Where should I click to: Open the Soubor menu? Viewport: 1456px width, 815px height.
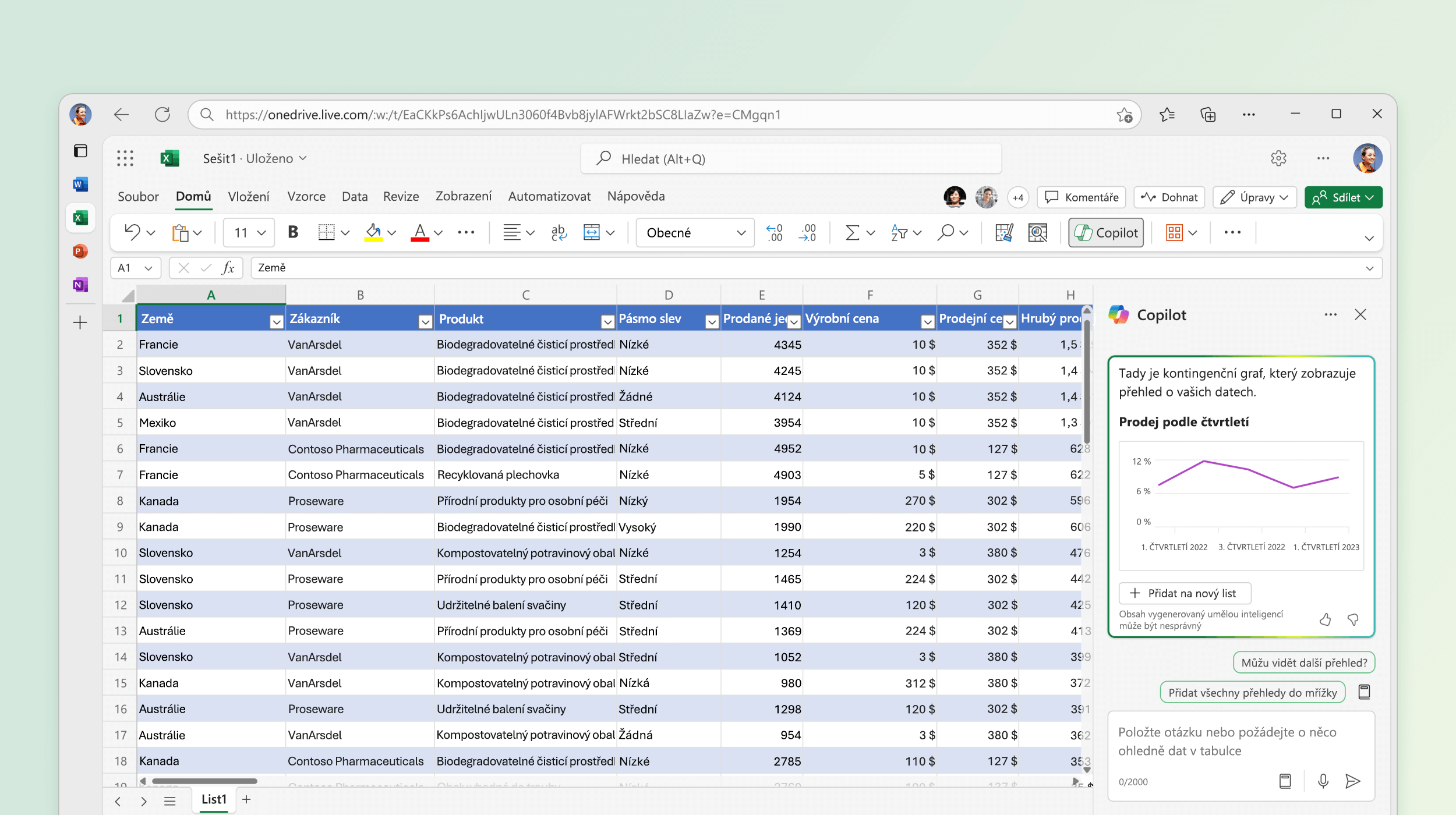click(x=138, y=197)
